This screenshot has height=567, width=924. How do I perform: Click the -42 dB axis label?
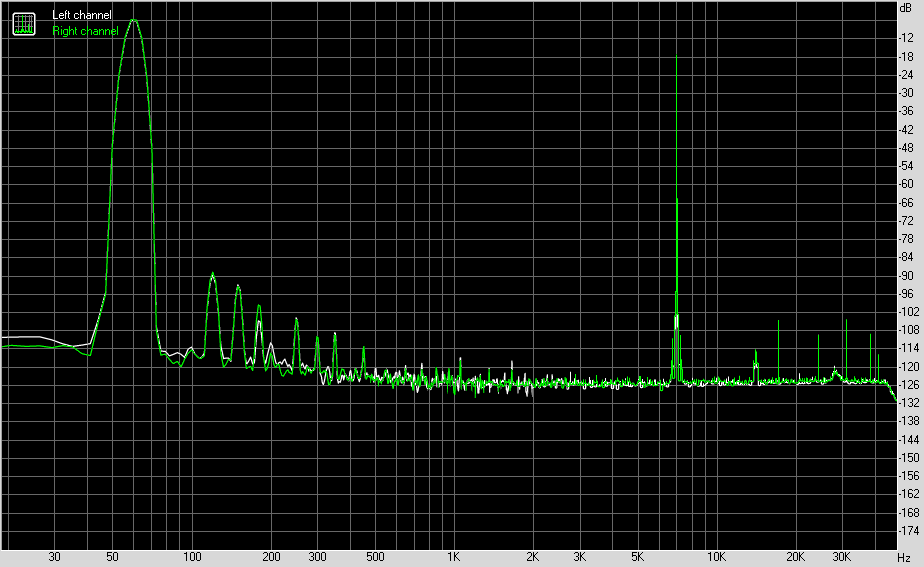coord(906,130)
